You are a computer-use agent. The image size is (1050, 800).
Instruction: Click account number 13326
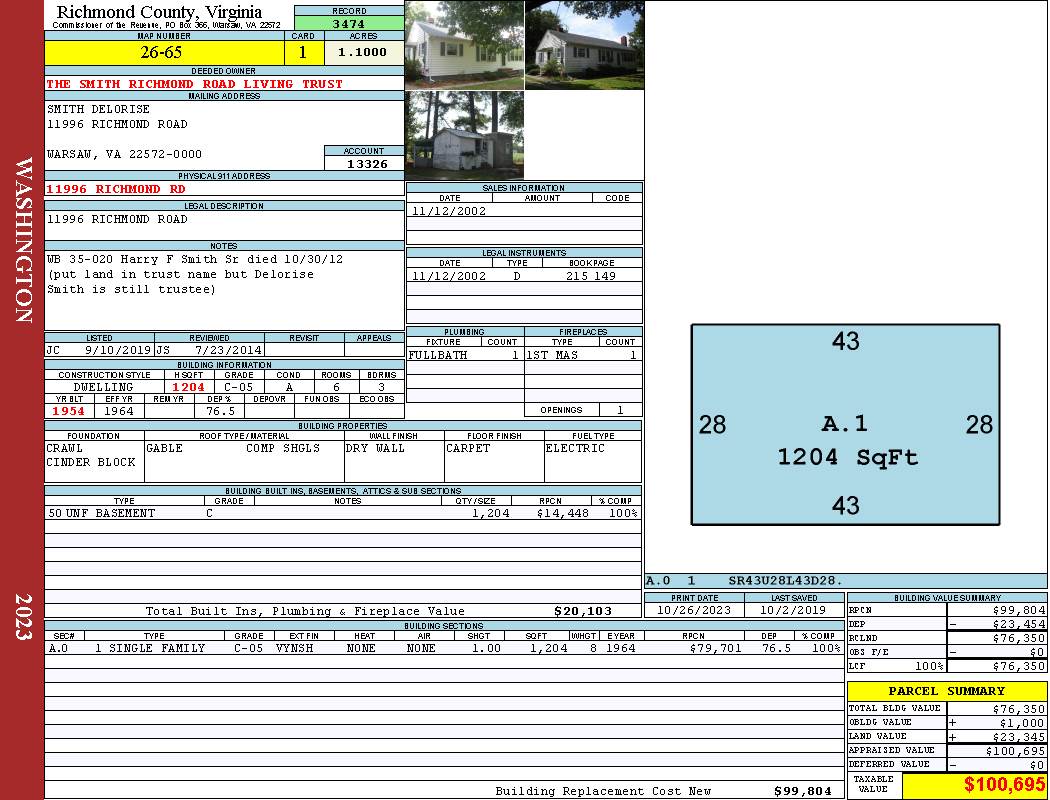tap(367, 164)
